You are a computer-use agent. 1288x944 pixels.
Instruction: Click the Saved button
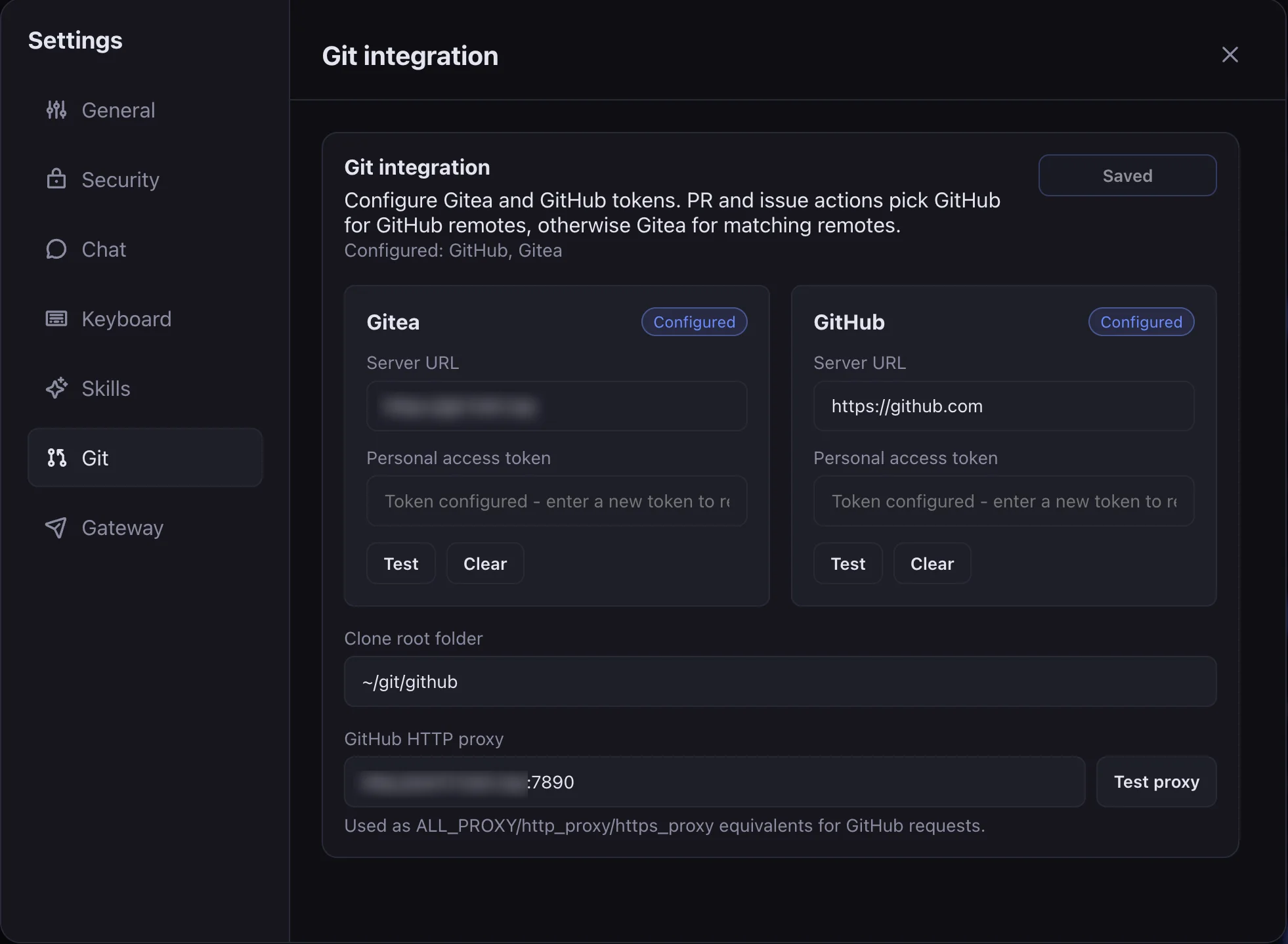pos(1127,175)
